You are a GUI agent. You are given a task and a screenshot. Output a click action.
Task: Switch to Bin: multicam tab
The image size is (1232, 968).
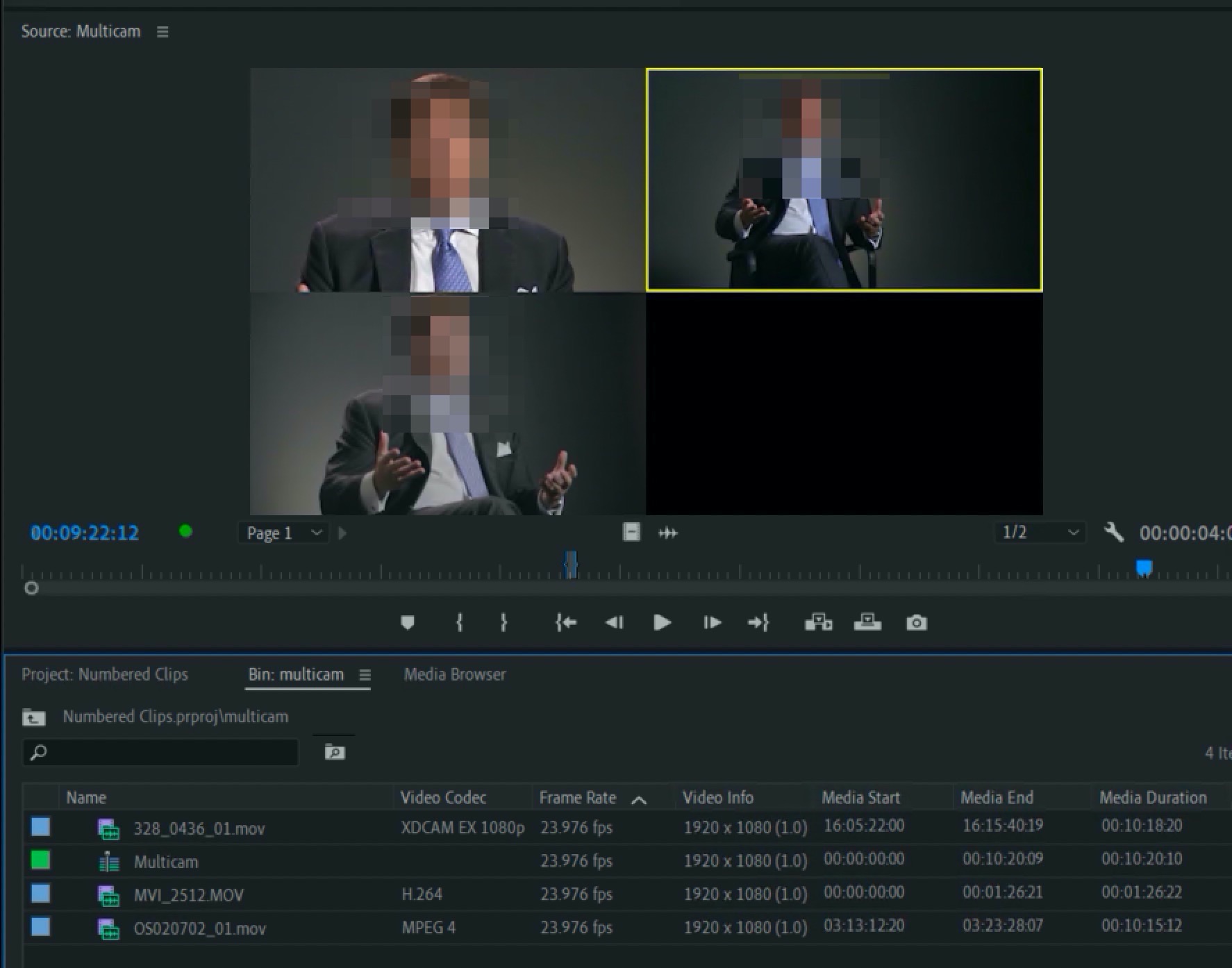point(296,675)
